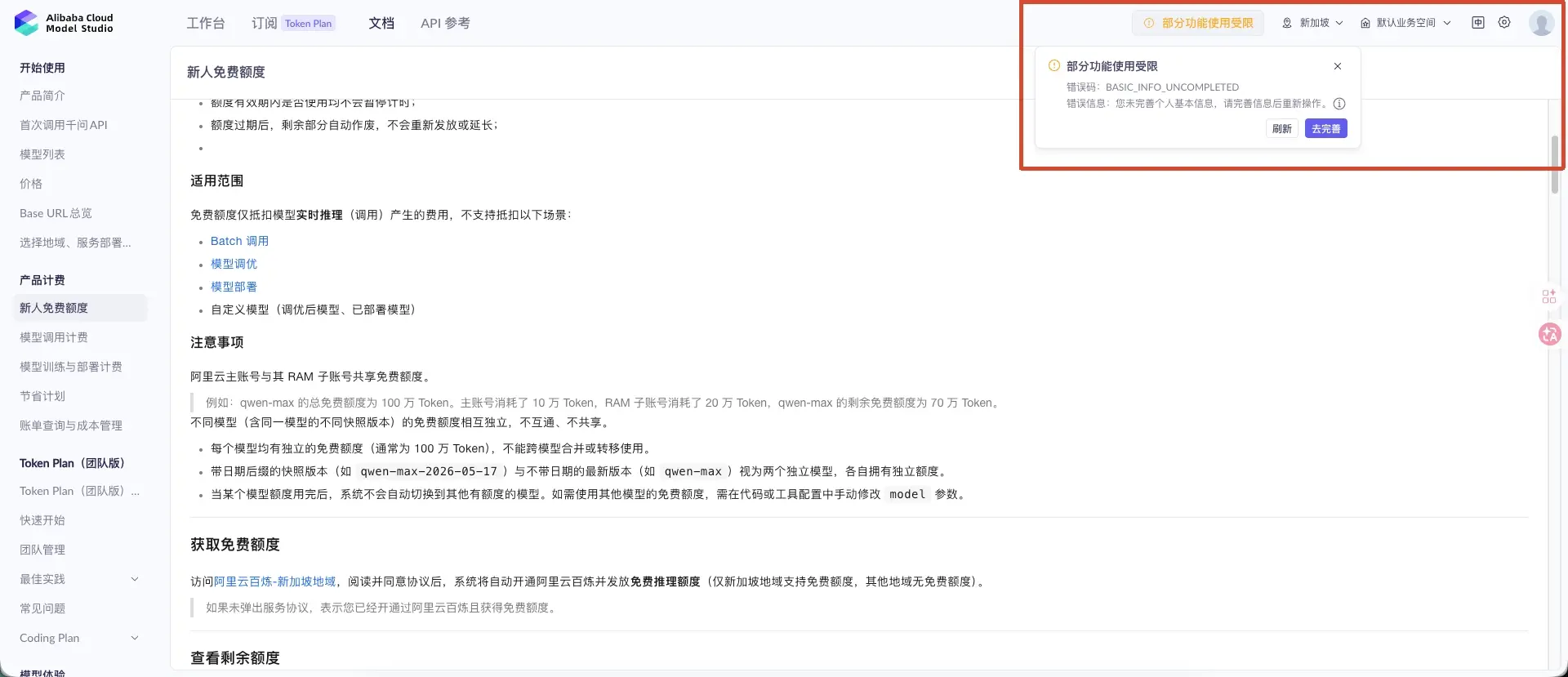
Task: Click the page vertical scrollbar thumb
Action: point(1554,164)
